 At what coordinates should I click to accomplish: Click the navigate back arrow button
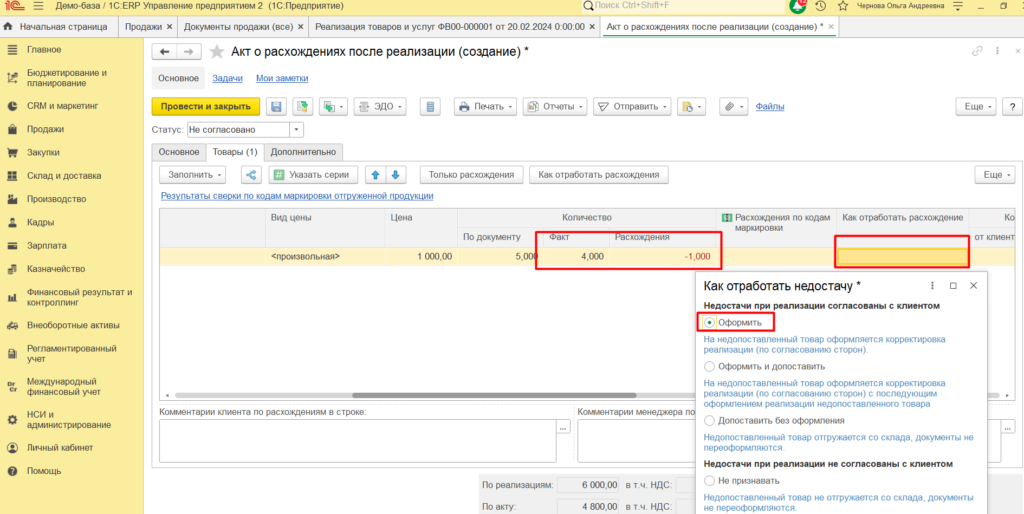tap(165, 52)
